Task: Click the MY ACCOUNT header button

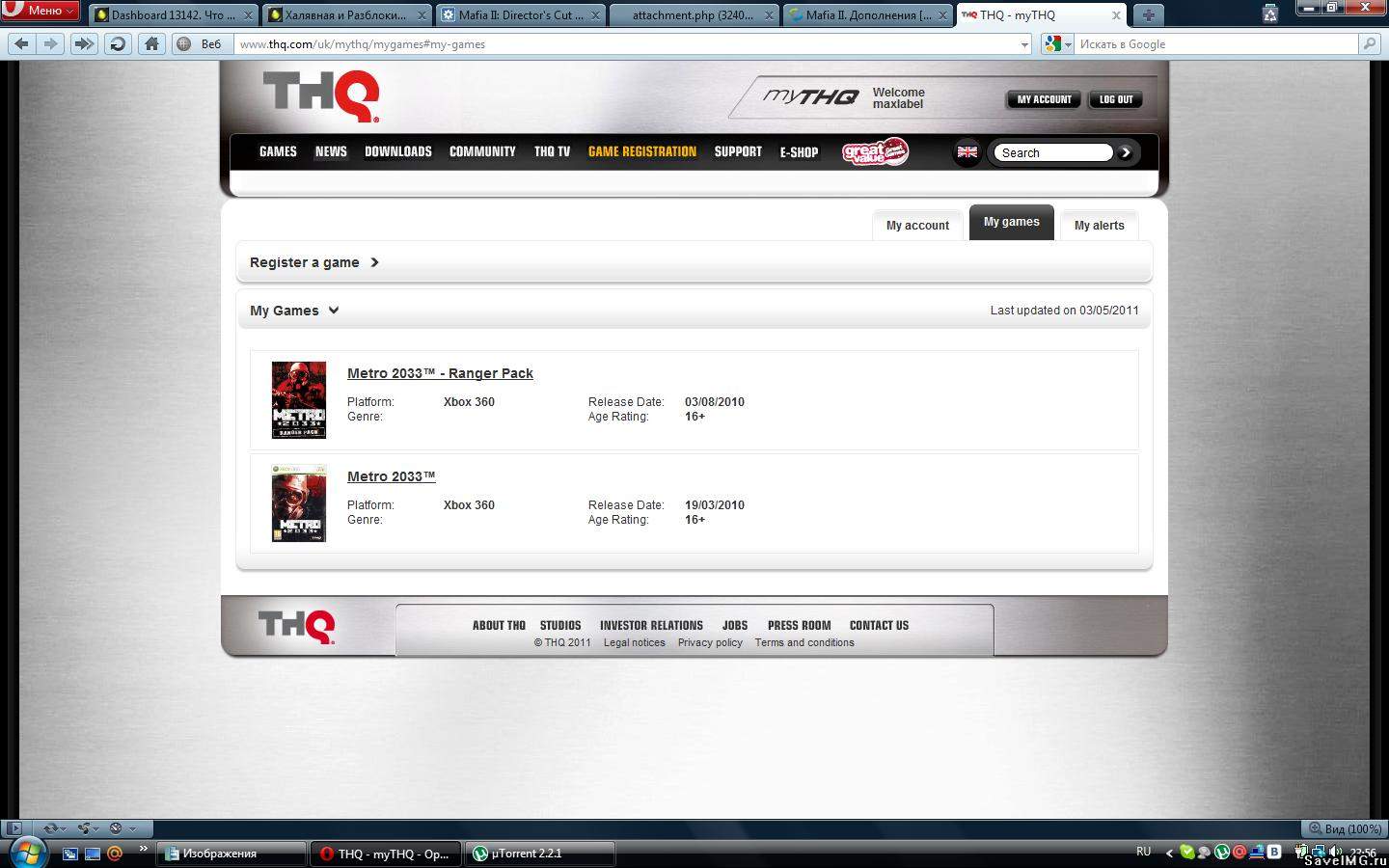Action: [x=1044, y=99]
